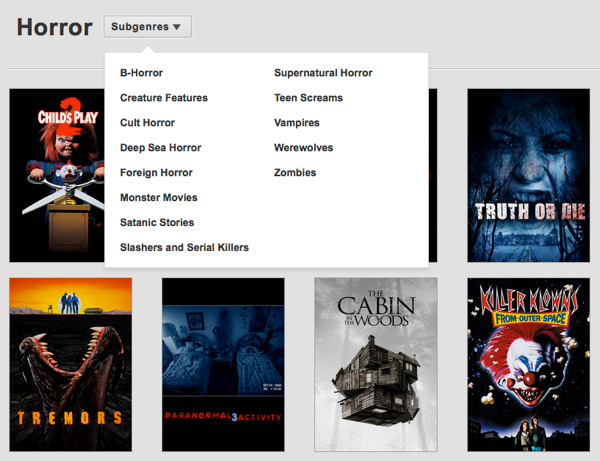Open the Tremors movie poster
600x461 pixels.
[x=71, y=365]
